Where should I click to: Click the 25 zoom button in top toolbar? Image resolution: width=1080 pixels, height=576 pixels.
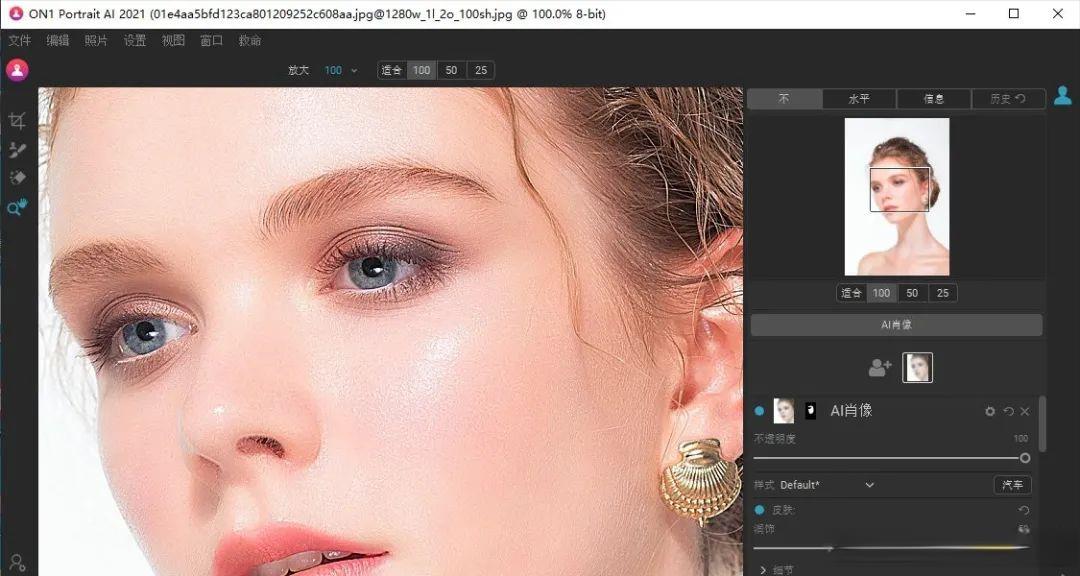(481, 70)
